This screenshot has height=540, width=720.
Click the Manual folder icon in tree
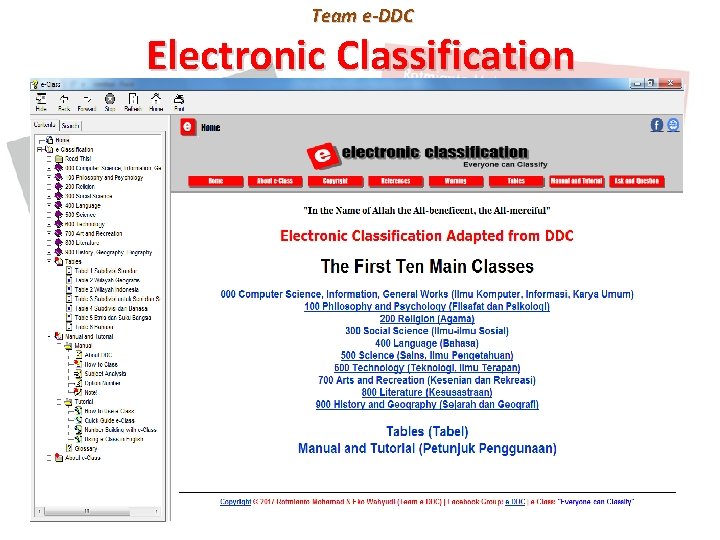coord(68,345)
